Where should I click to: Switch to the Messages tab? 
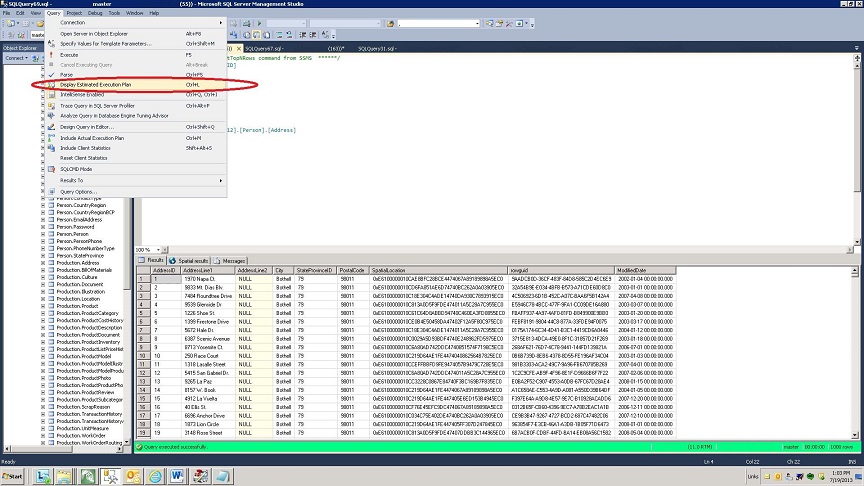[x=230, y=261]
